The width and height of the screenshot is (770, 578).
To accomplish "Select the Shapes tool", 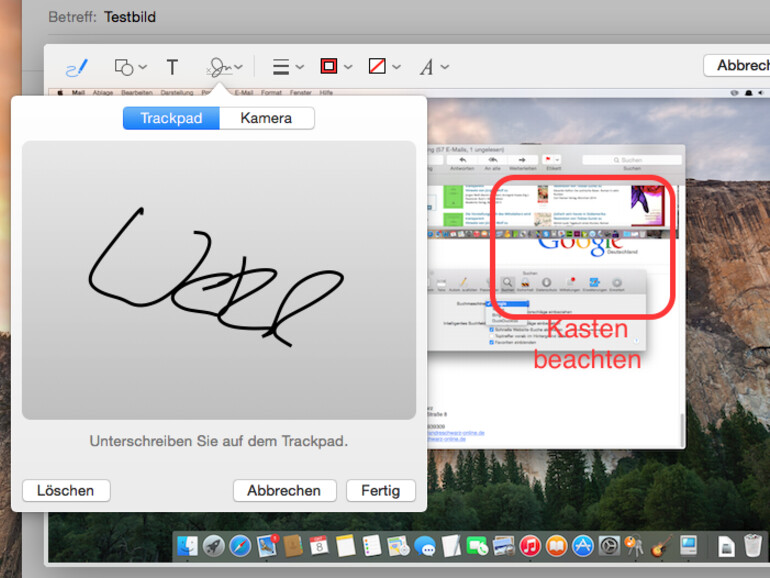I will pos(124,67).
